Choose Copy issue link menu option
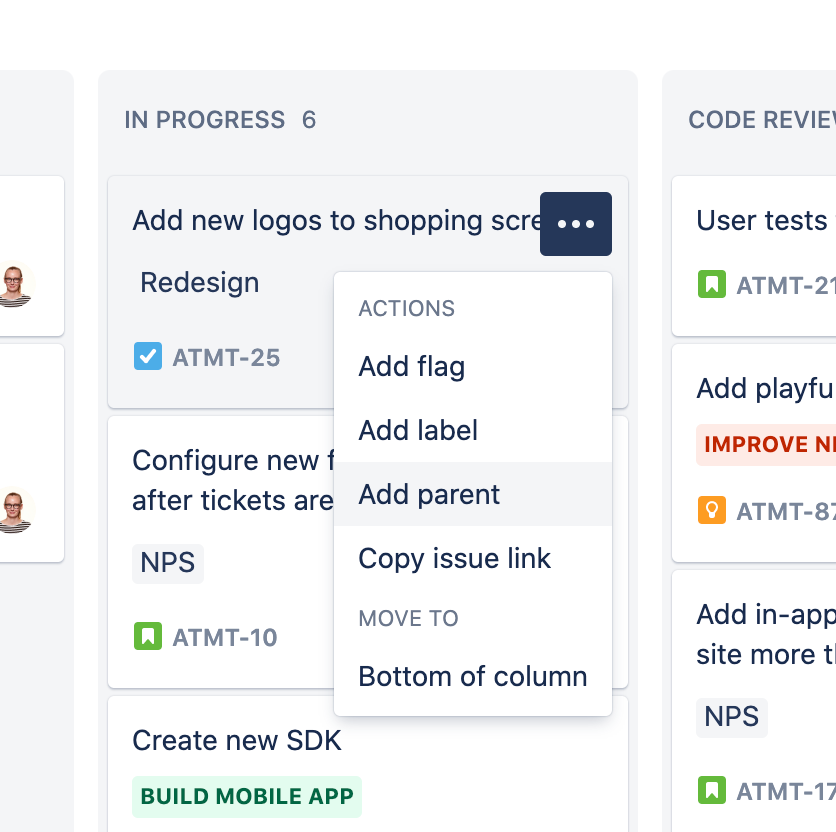 coord(455,559)
